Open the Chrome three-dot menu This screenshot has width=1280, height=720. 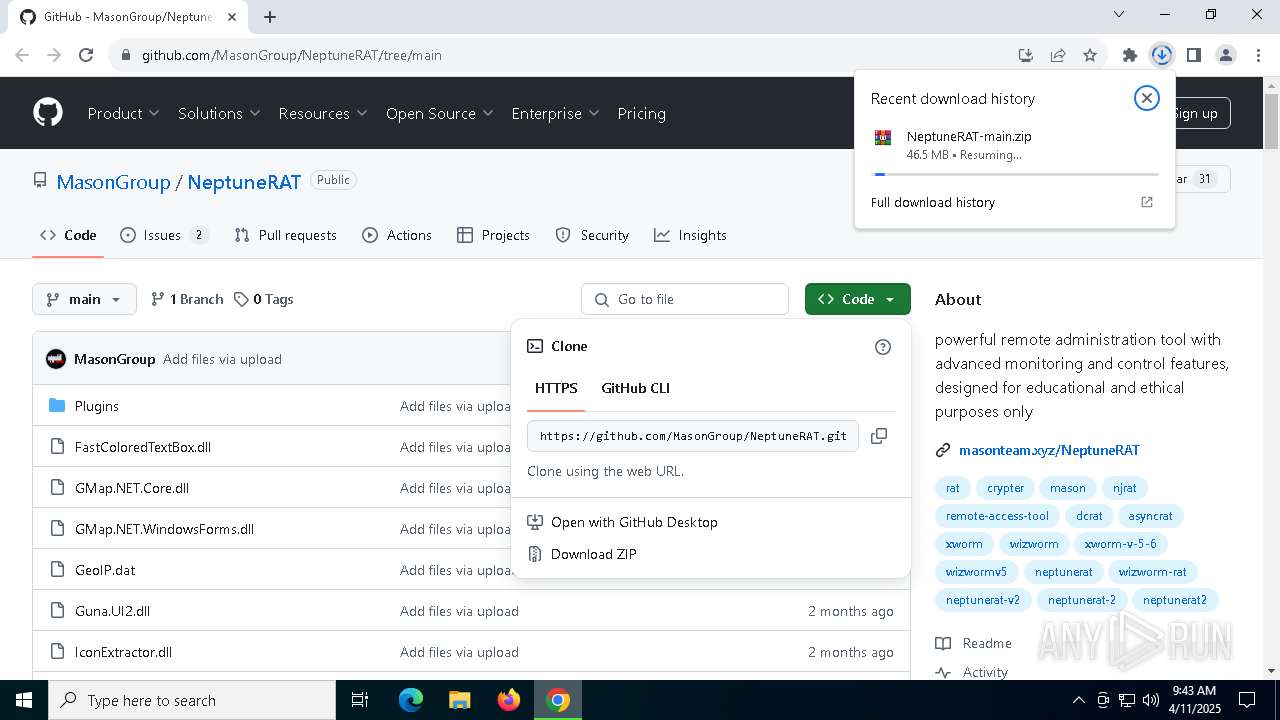1258,56
